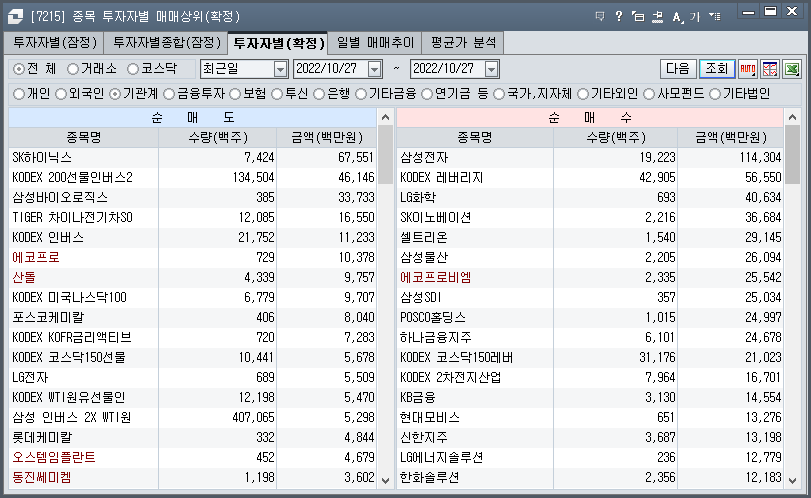This screenshot has width=811, height=498.
Task: Select the 전체 market radio button
Action: [19, 68]
